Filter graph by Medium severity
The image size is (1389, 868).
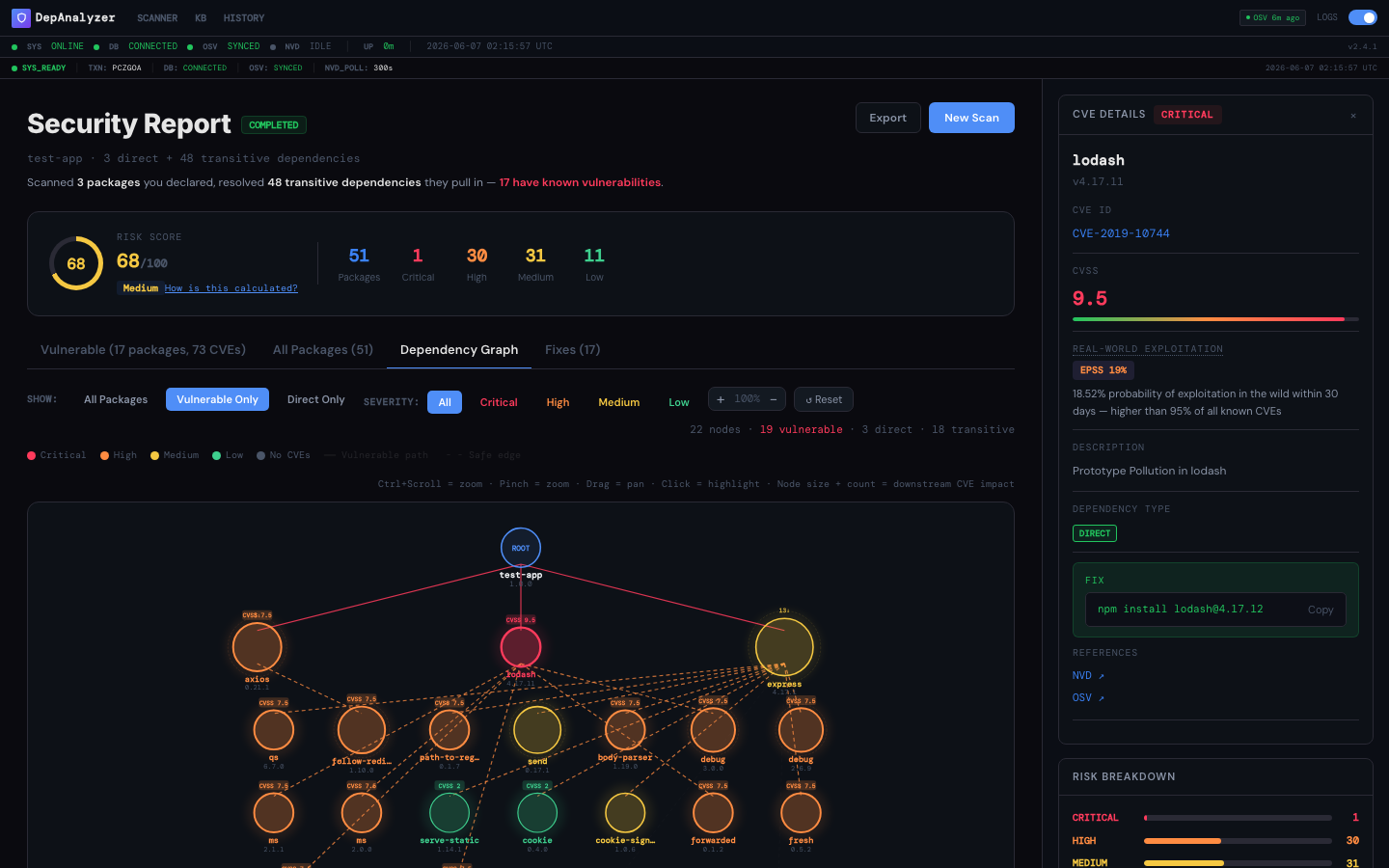coord(618,402)
